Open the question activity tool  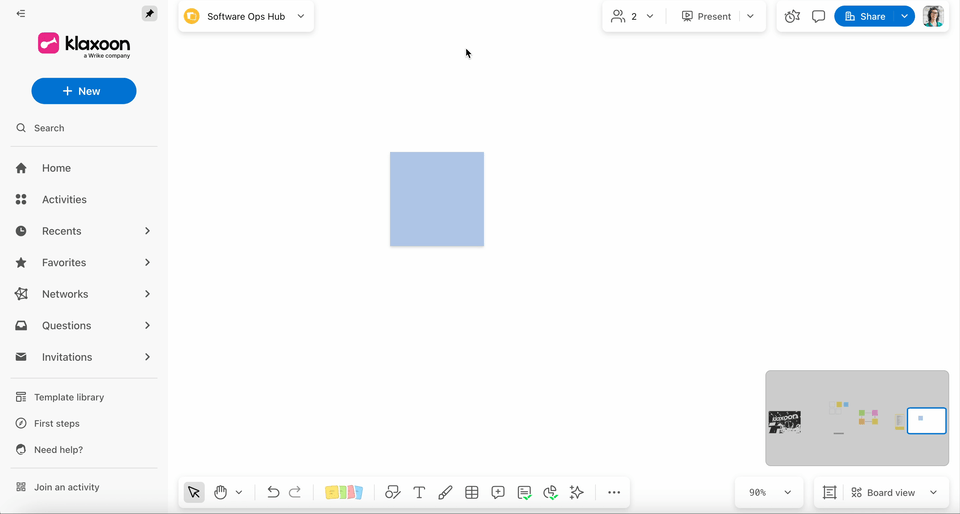coord(524,493)
